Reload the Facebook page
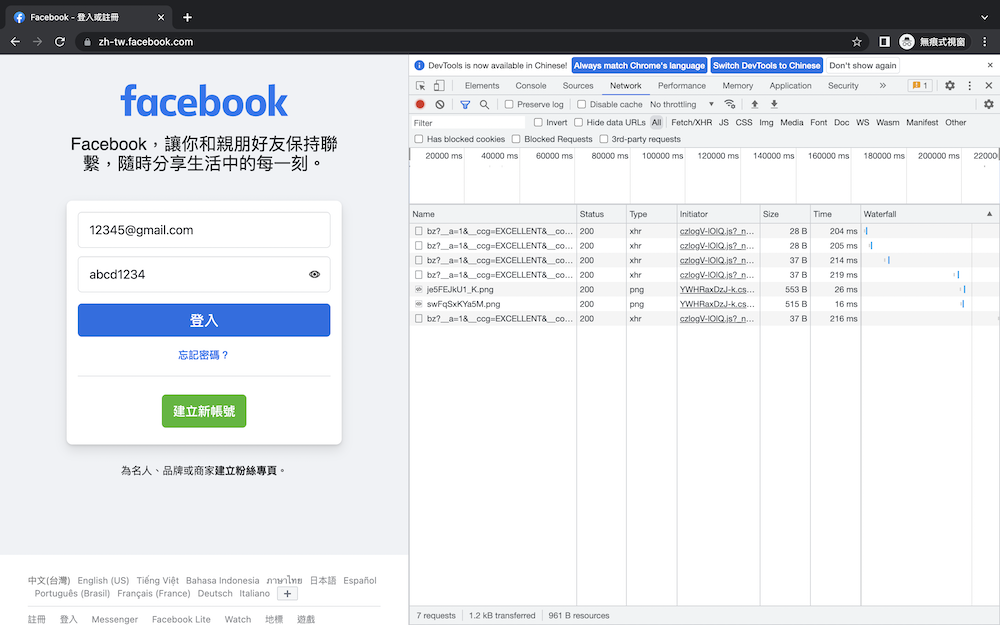This screenshot has height=625, width=1000. 60,41
